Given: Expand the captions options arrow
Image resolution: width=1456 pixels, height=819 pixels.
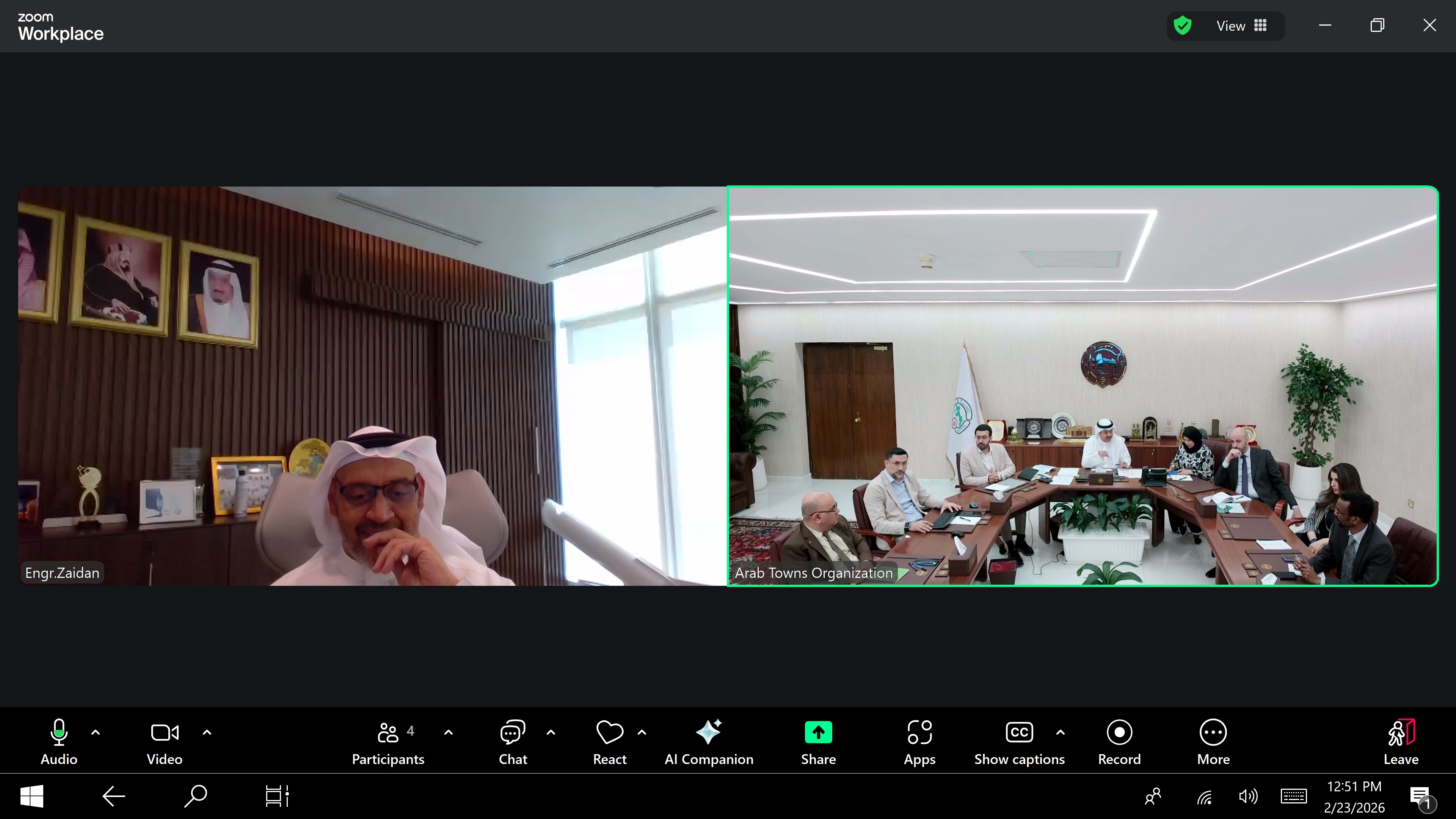Looking at the screenshot, I should pos(1061,733).
